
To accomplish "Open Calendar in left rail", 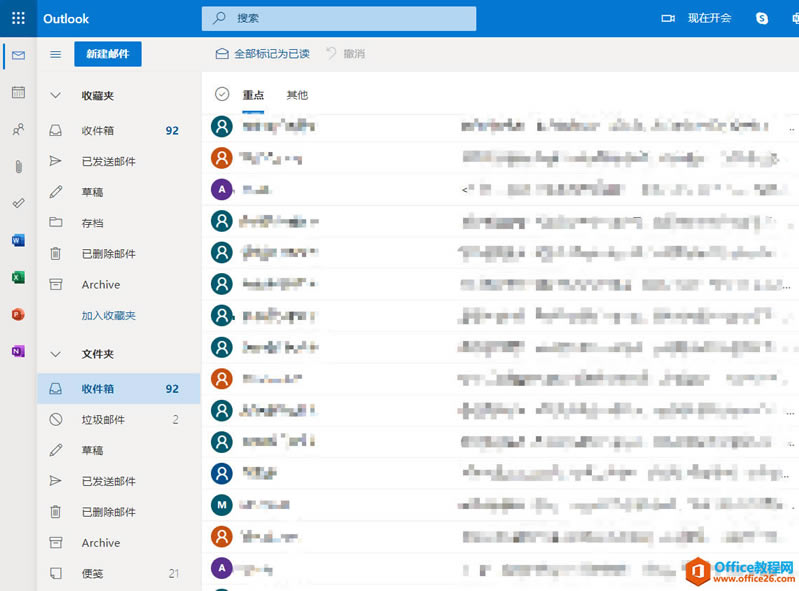I will click(18, 92).
